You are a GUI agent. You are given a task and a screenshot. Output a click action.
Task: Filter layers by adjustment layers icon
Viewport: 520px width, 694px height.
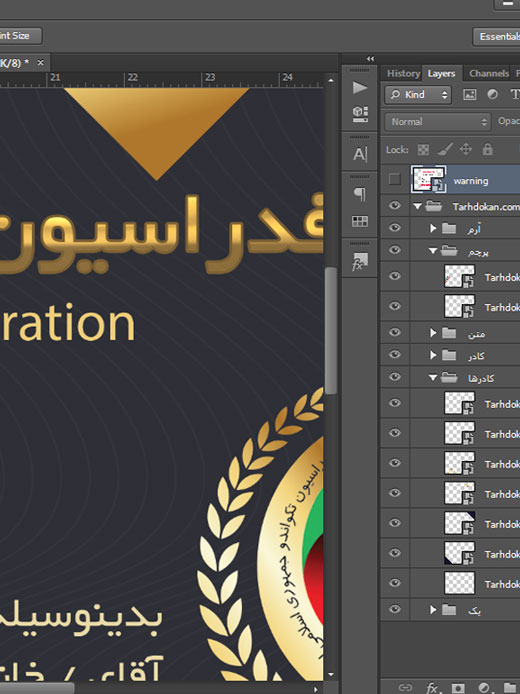[x=492, y=94]
